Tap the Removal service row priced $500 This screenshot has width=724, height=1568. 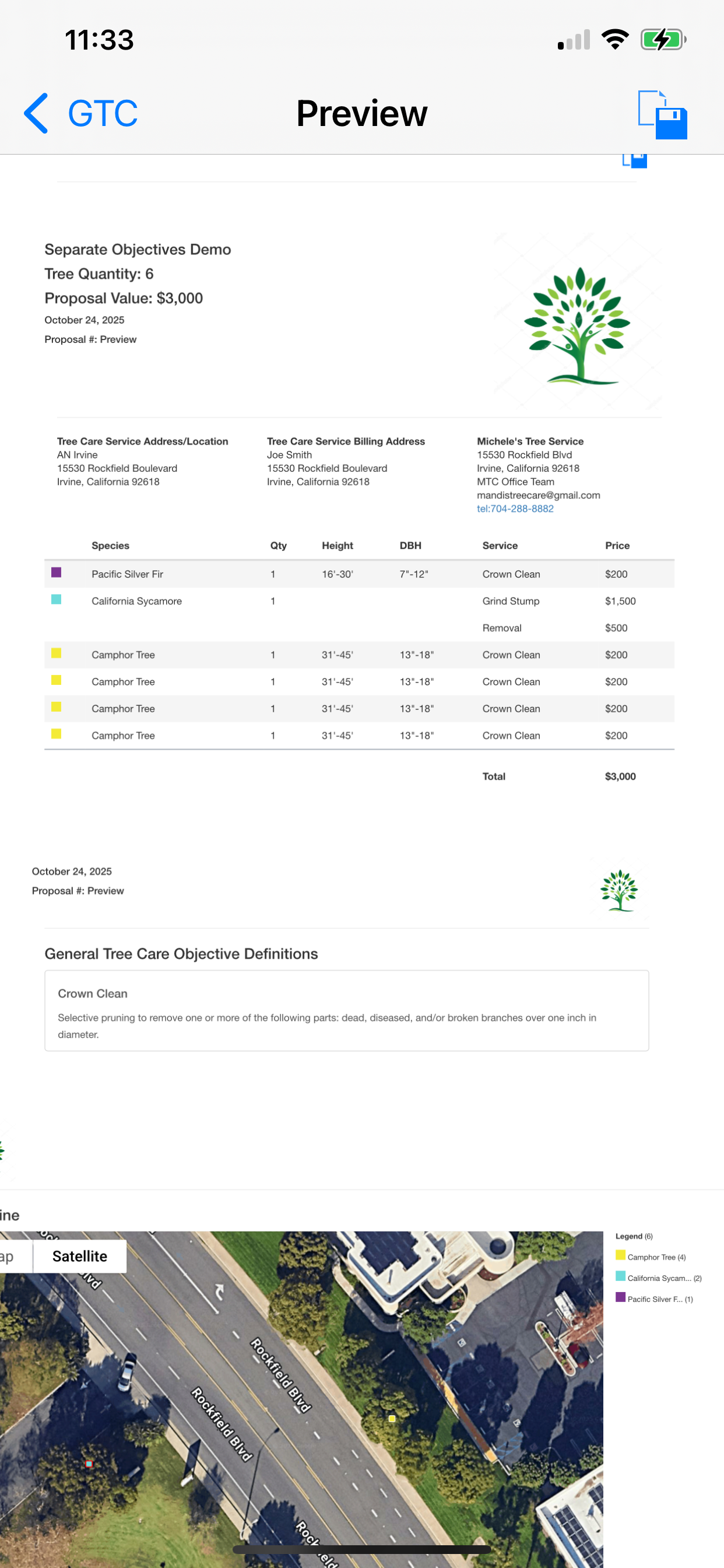[502, 628]
